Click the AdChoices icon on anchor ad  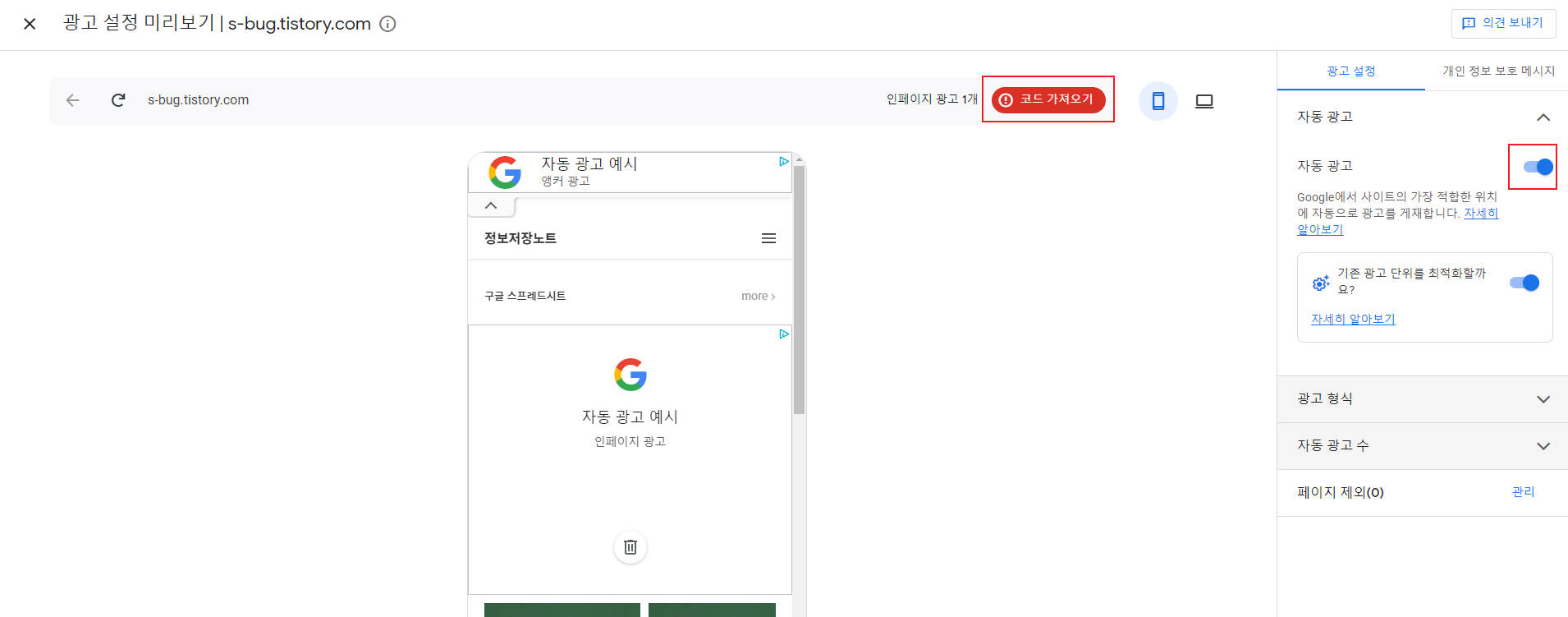point(784,162)
